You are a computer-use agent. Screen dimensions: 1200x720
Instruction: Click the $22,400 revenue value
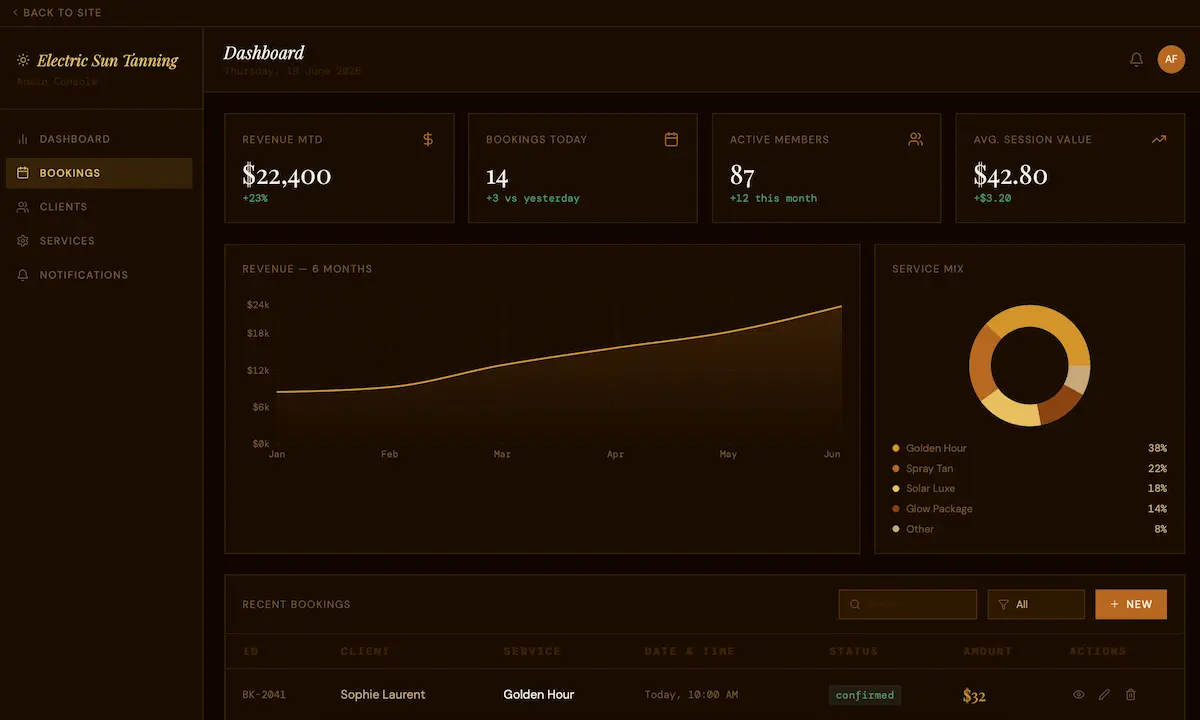(287, 176)
